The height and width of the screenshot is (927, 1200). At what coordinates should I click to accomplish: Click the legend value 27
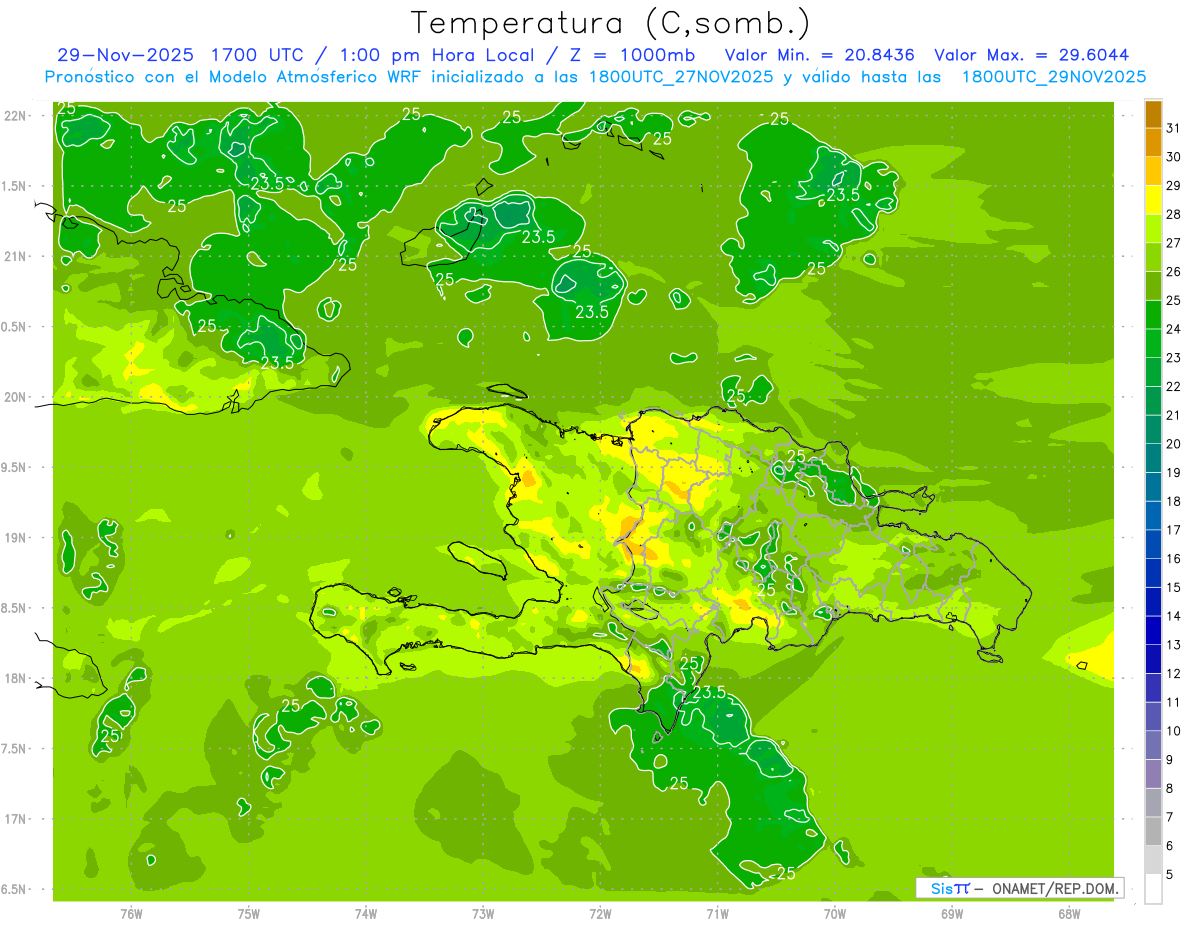[1174, 243]
